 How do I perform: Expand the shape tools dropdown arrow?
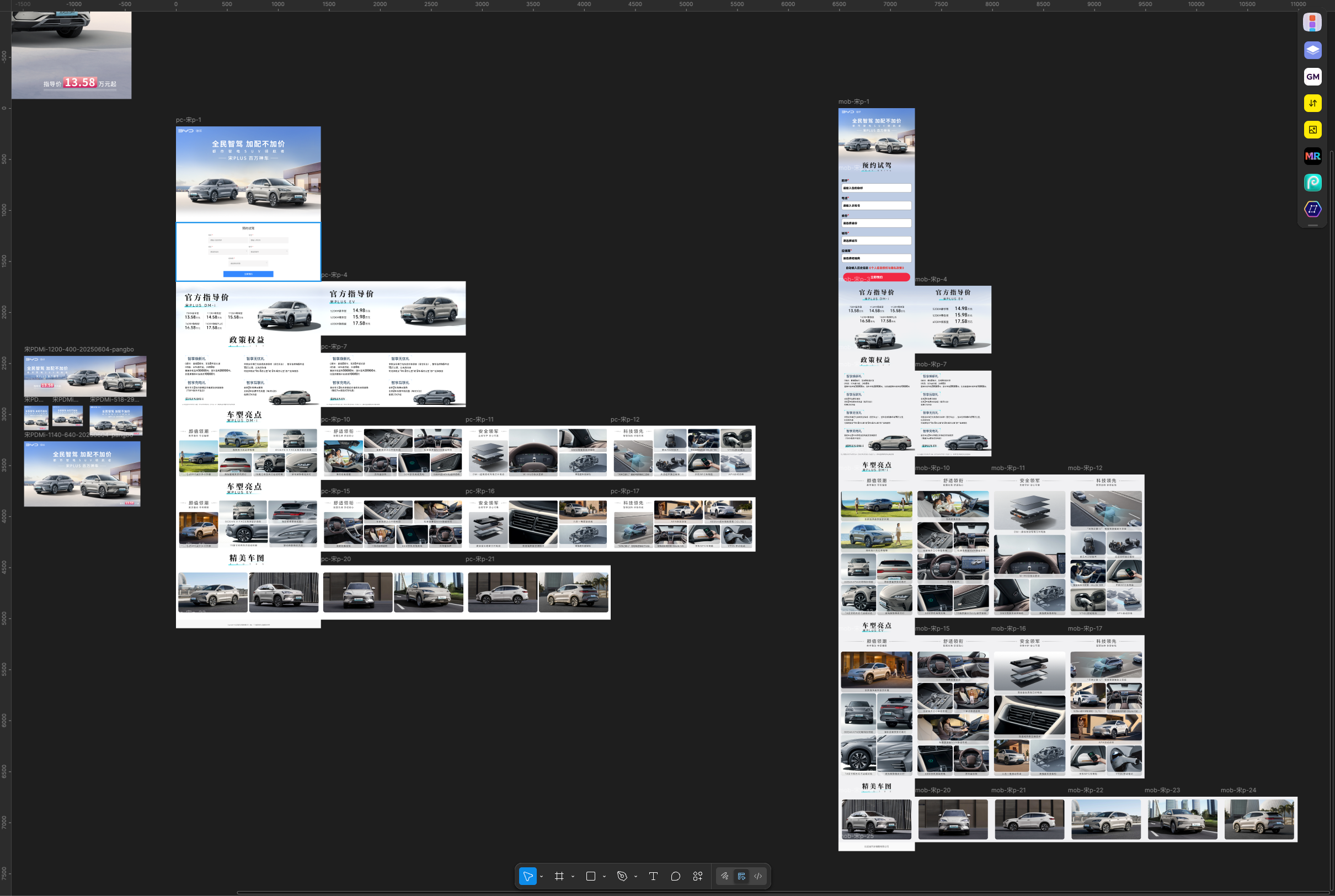click(605, 877)
